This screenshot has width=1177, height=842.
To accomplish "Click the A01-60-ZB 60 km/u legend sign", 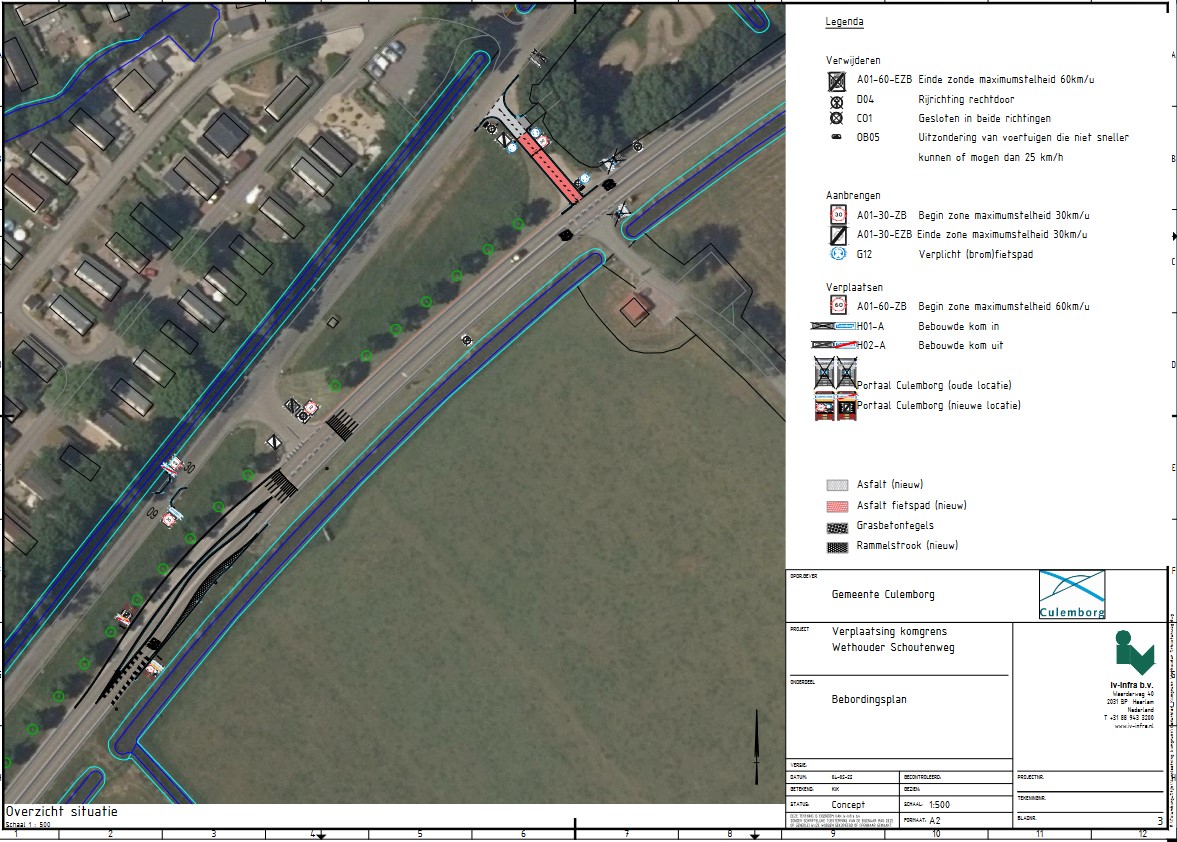I will coord(836,306).
